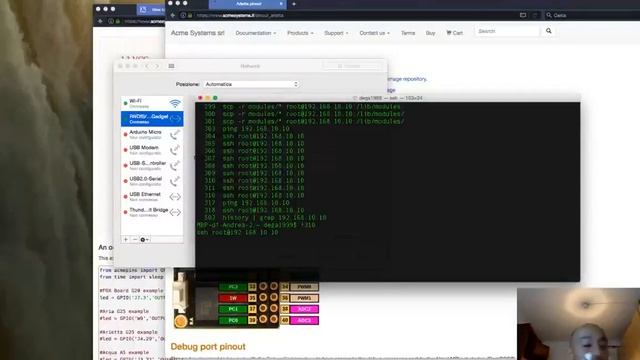This screenshot has height=360, width=640.
Task: Go back in the Network preferences window
Action: click(x=147, y=66)
